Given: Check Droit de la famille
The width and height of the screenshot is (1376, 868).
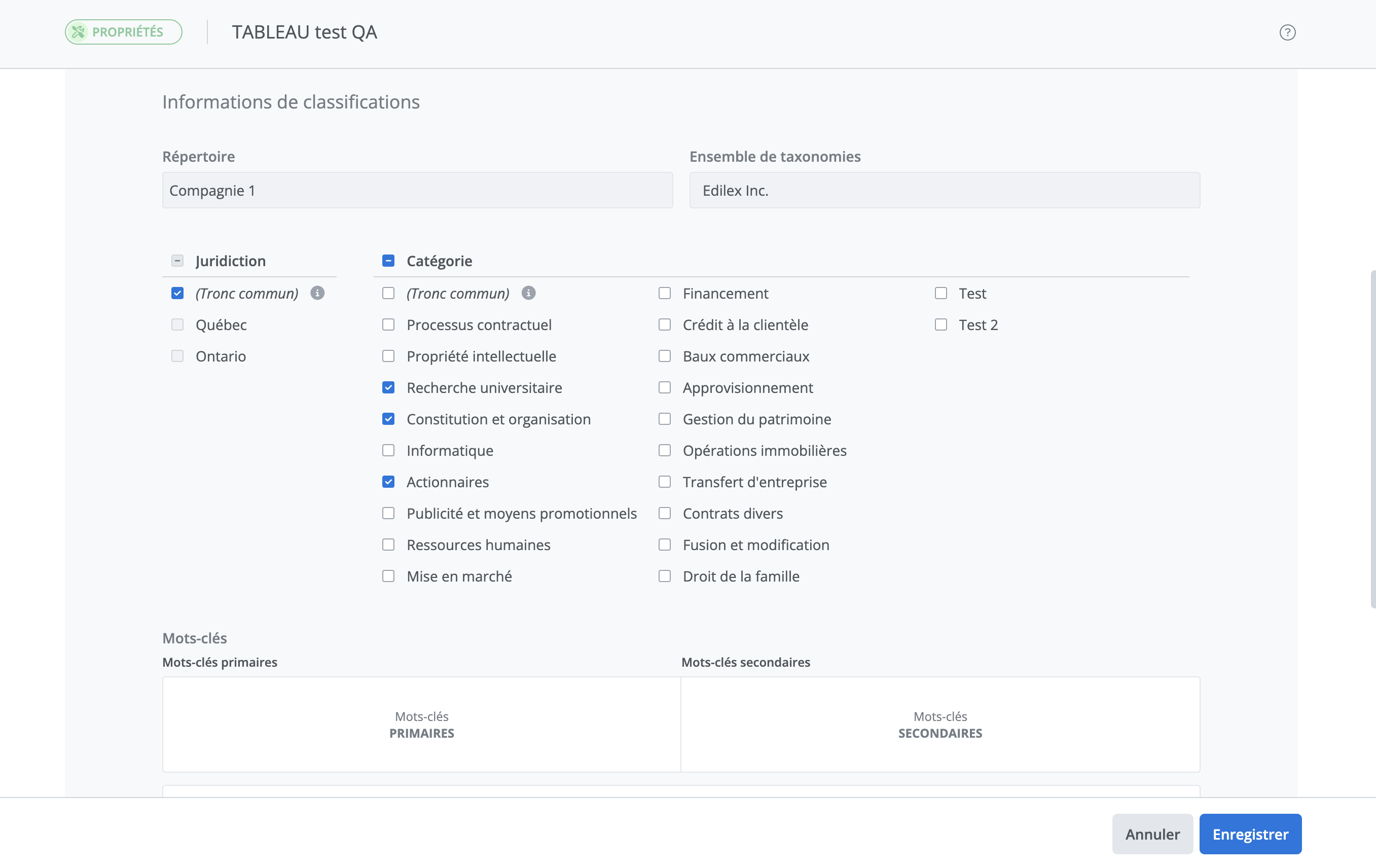Looking at the screenshot, I should point(664,576).
